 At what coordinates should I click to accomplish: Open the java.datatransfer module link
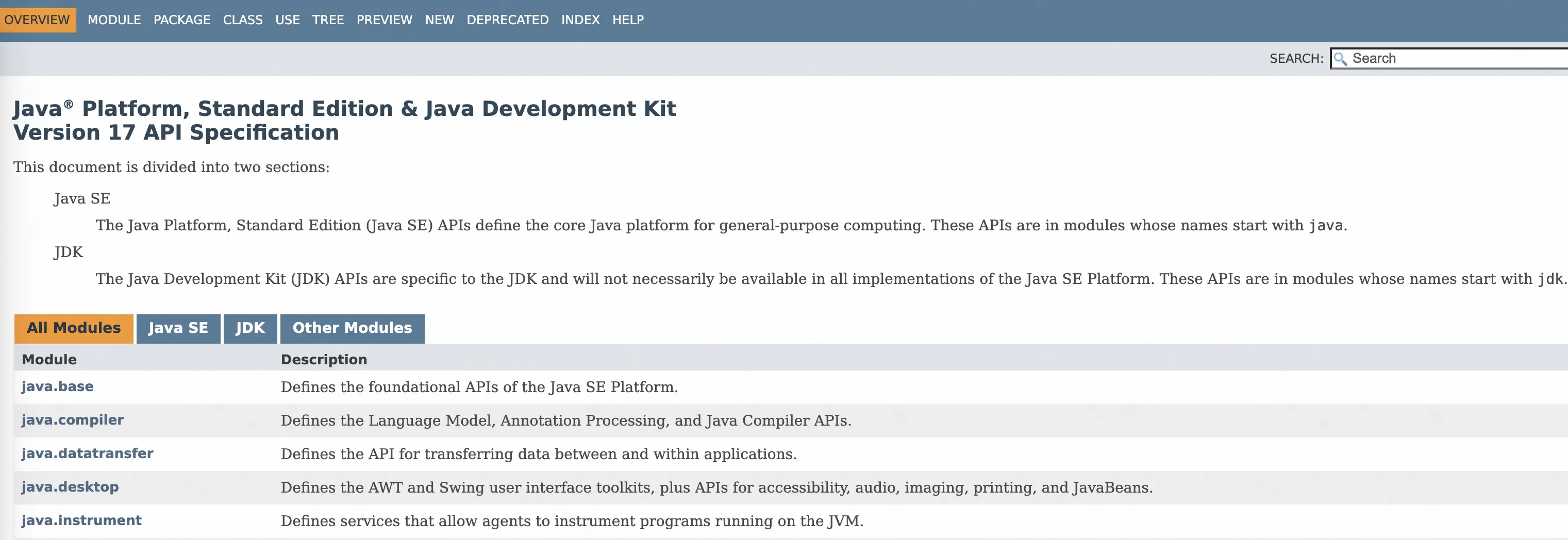87,453
